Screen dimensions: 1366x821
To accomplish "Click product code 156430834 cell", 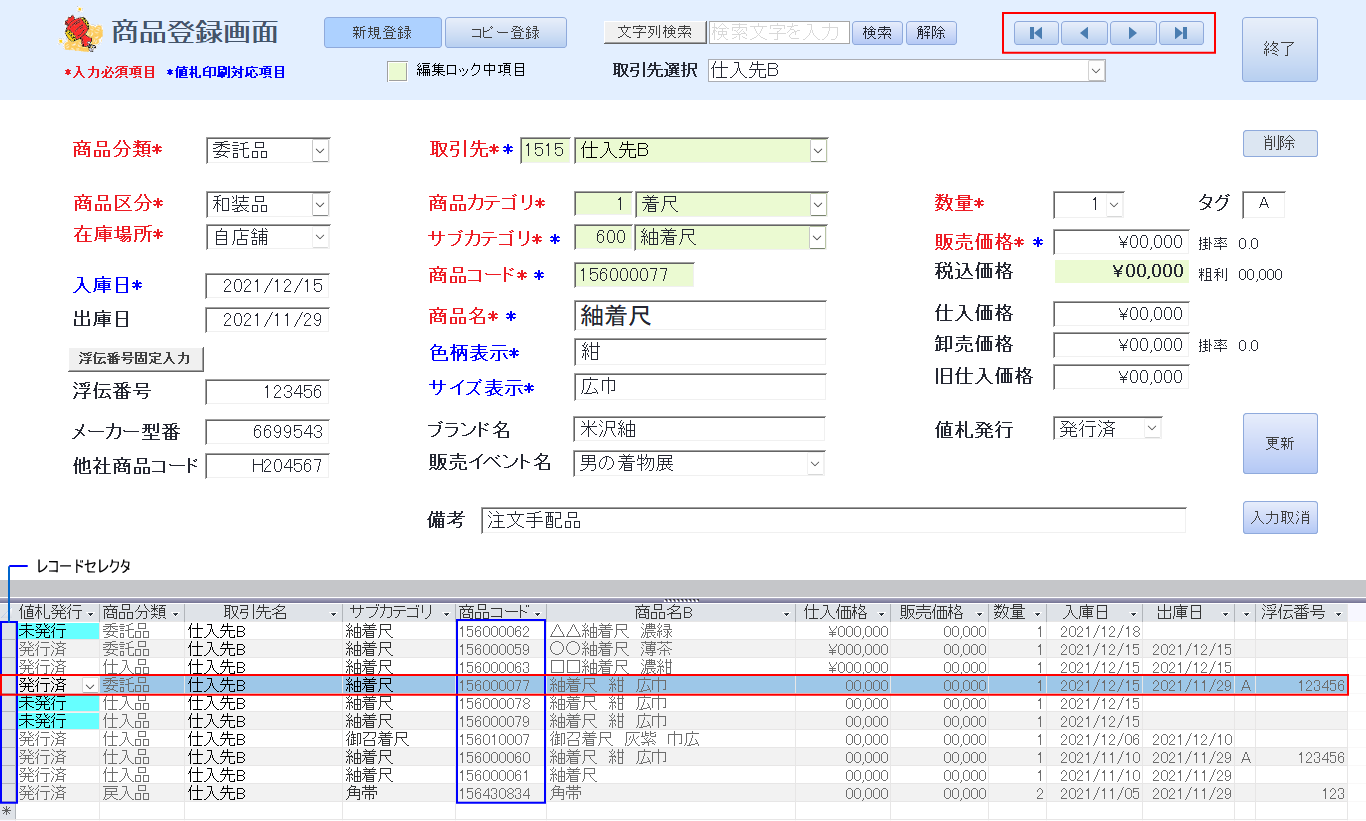I will click(x=500, y=794).
